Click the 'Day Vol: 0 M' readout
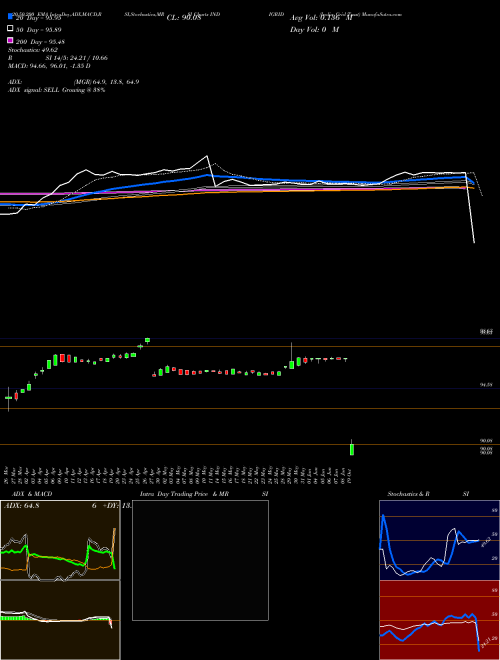 coord(314,29)
